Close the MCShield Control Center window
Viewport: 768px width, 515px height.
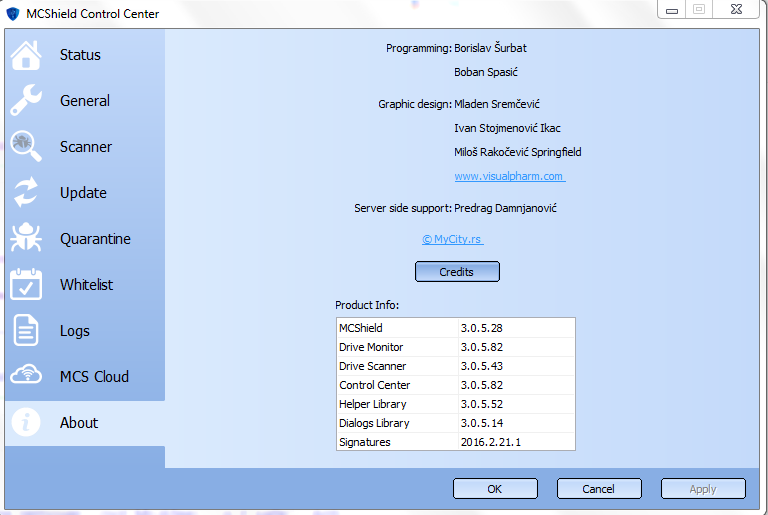(736, 9)
